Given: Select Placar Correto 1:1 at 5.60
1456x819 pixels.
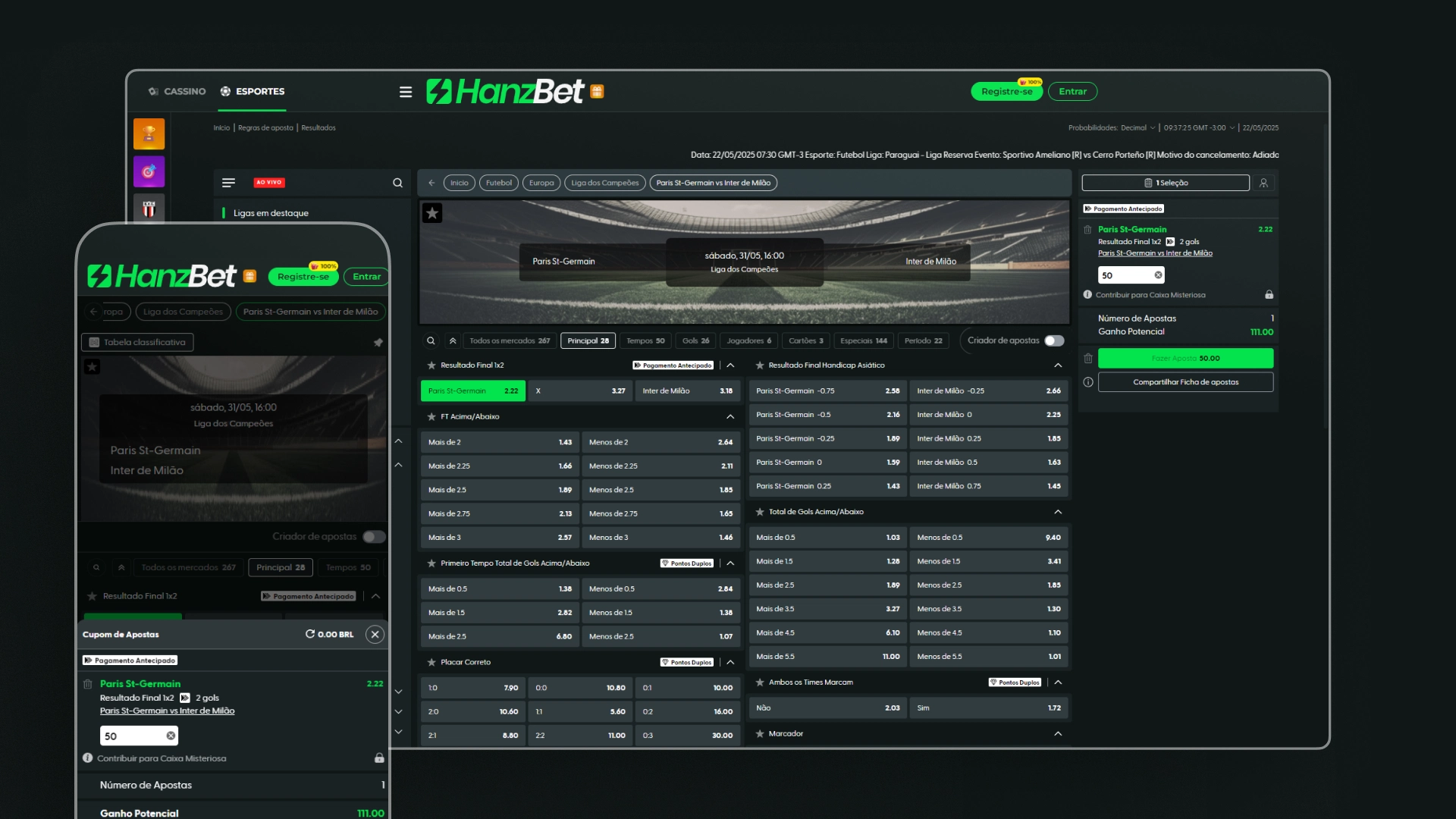Looking at the screenshot, I should (580, 711).
